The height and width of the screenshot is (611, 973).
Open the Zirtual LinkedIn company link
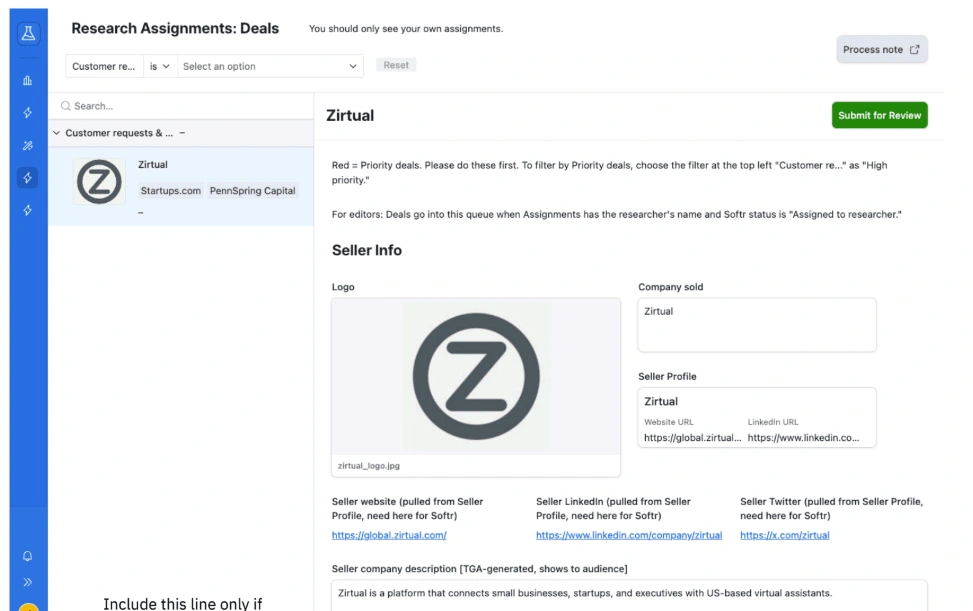click(628, 535)
